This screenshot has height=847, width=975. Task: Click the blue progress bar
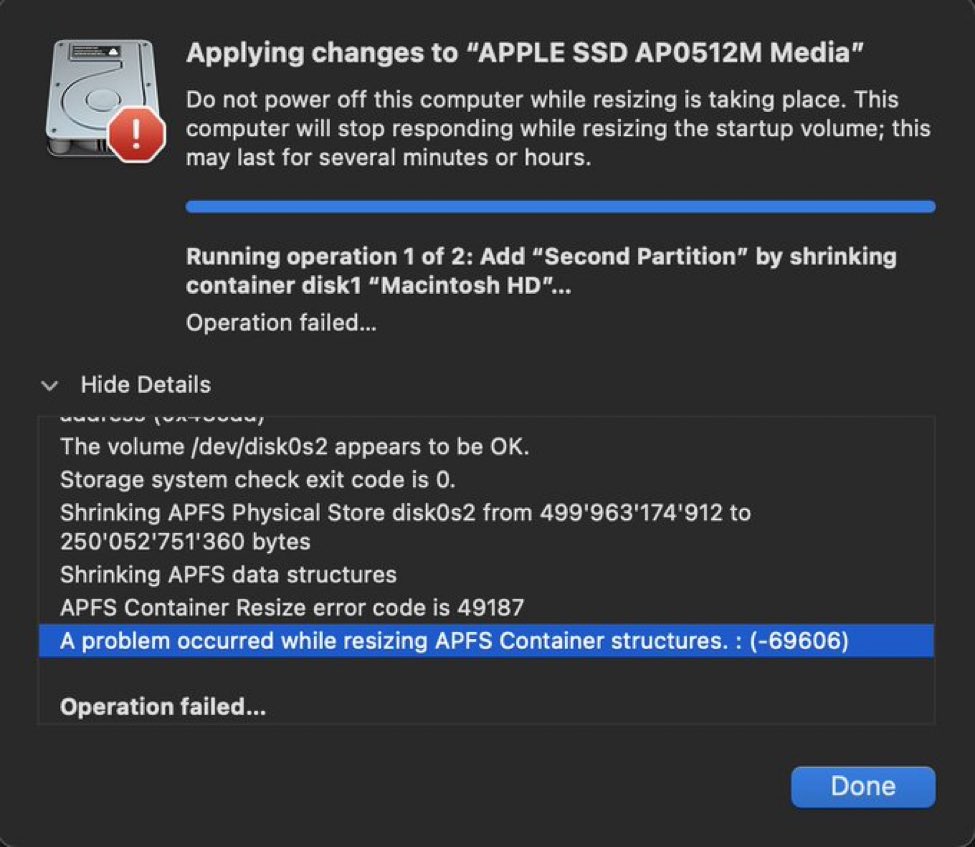[x=560, y=207]
